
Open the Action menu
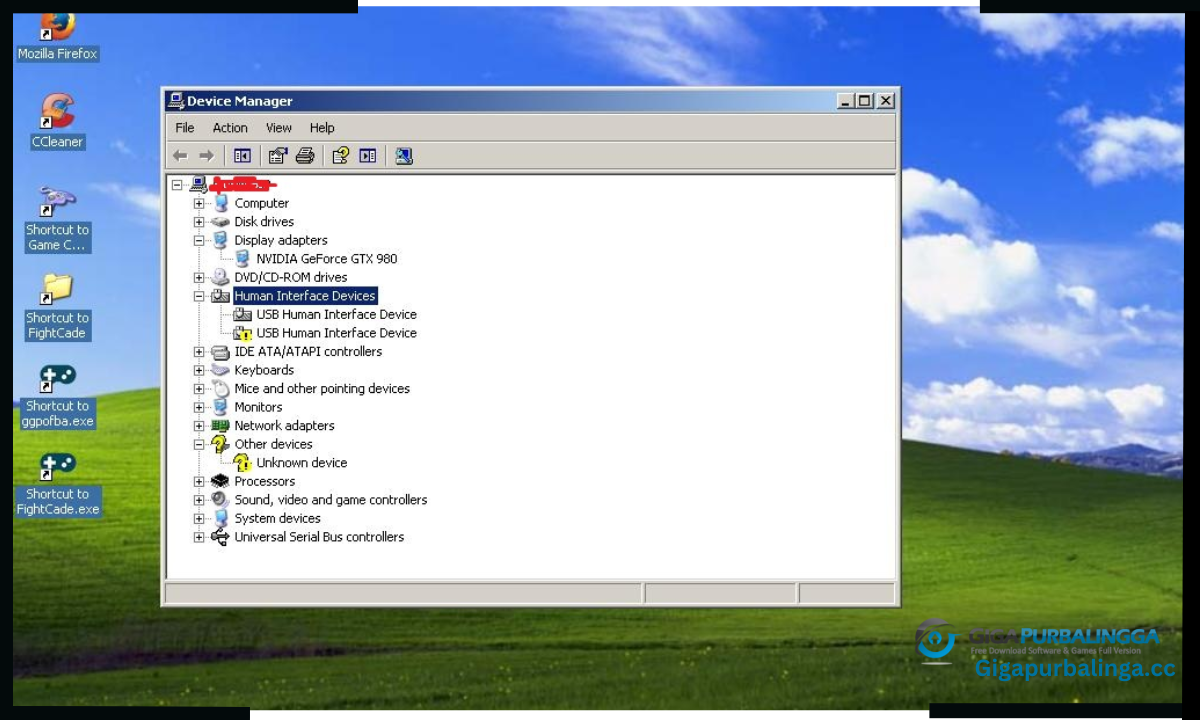[x=230, y=128]
